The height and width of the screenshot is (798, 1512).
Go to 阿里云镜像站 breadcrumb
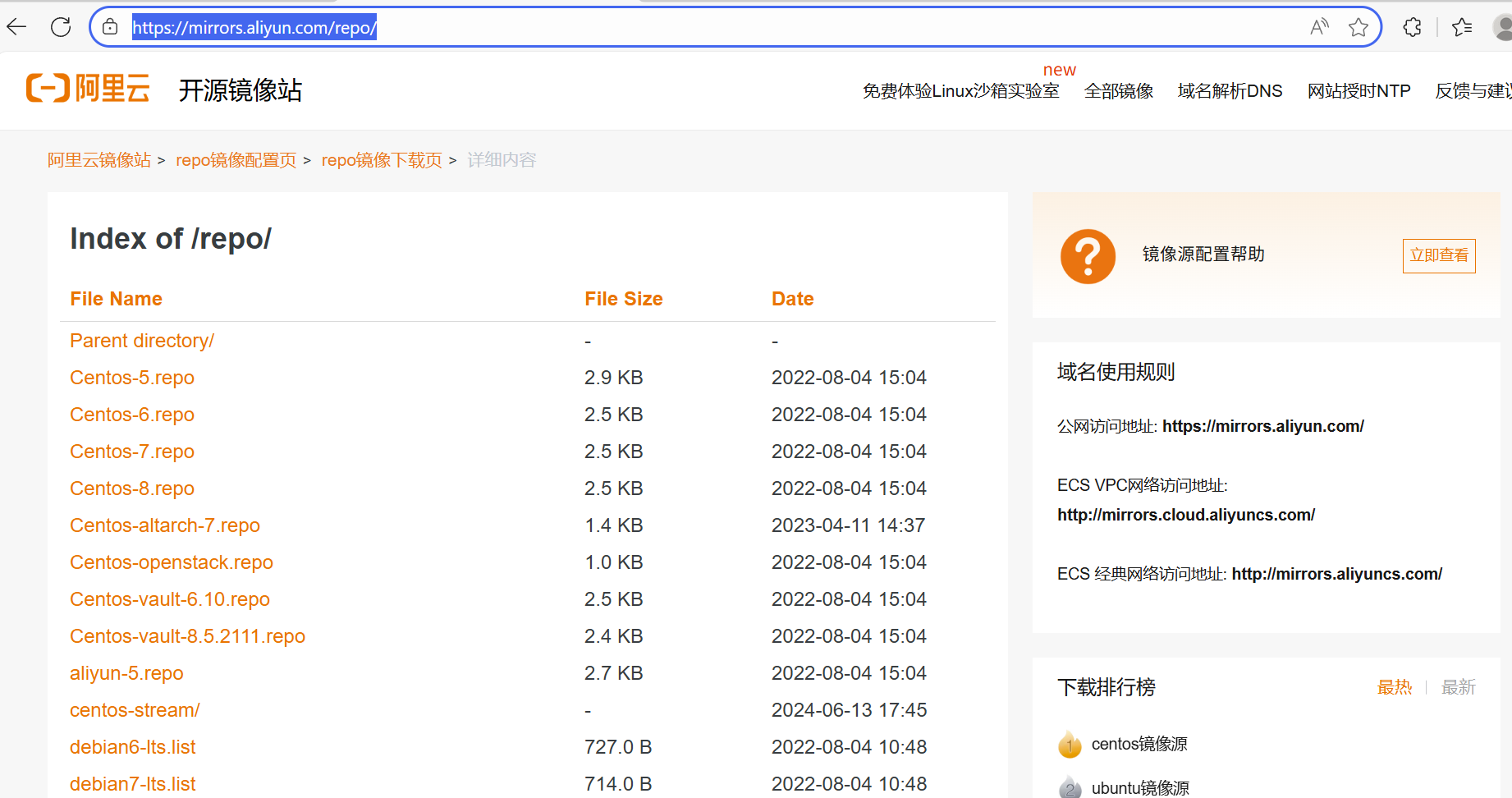click(99, 160)
